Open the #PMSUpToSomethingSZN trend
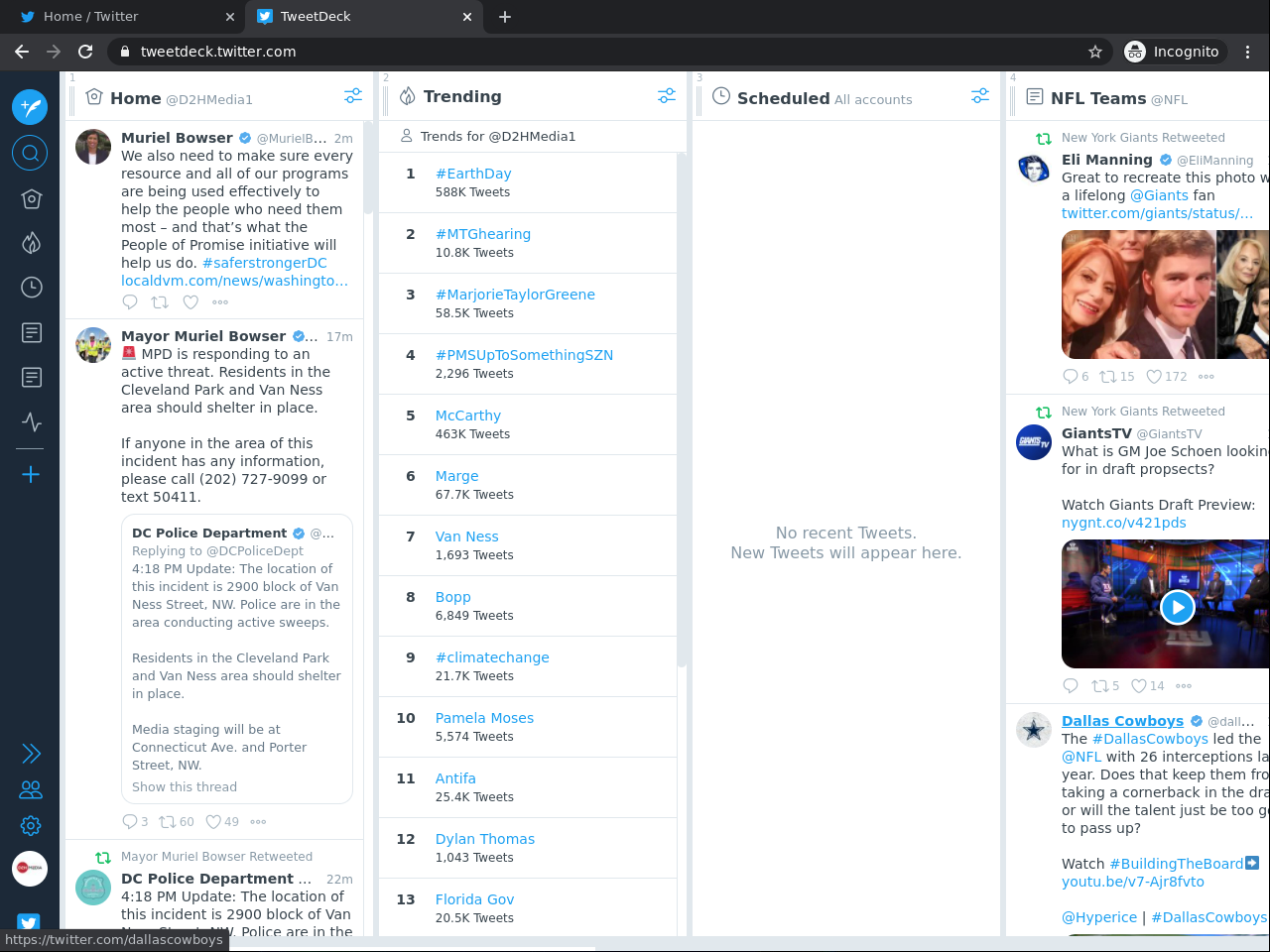Viewport: 1270px width, 952px height. (524, 355)
